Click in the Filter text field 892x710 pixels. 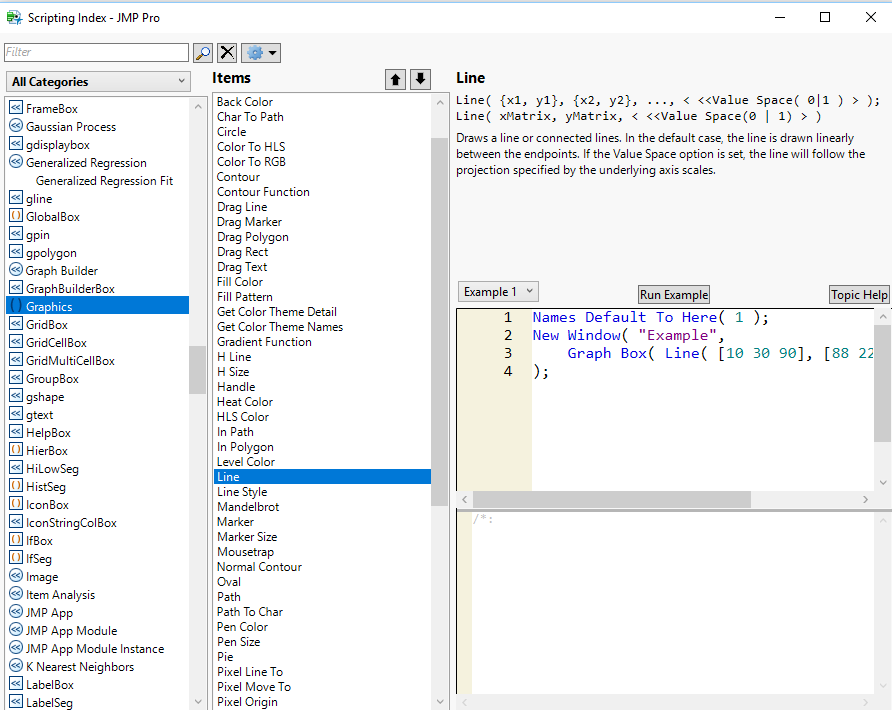click(96, 53)
